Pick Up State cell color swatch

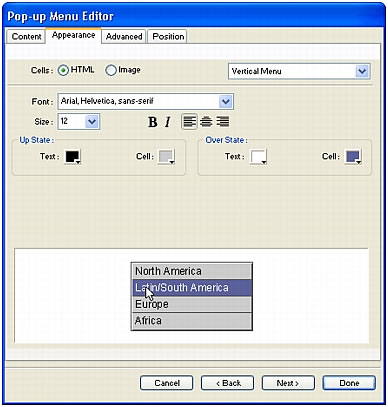coord(166,157)
